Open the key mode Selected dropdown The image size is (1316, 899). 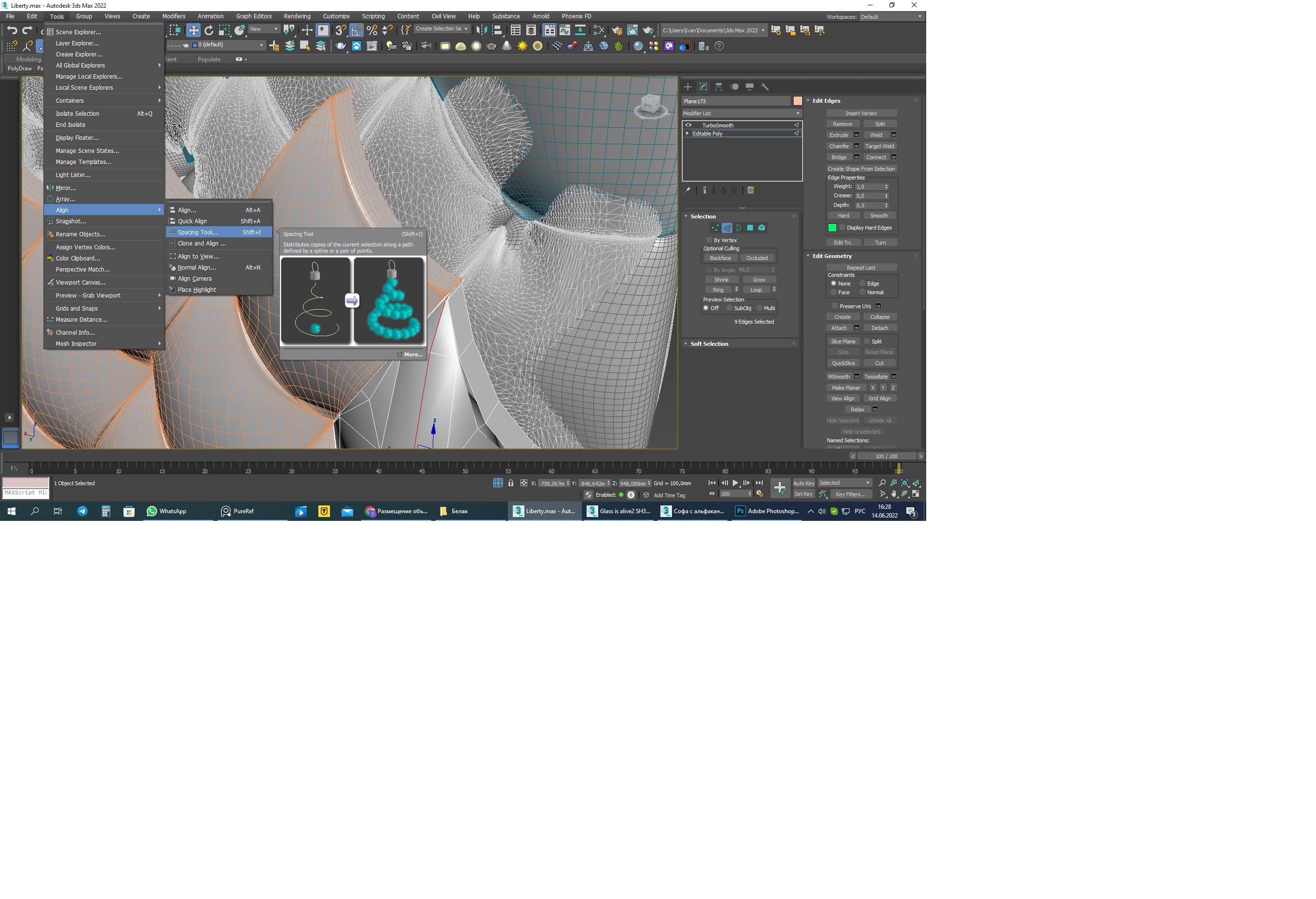click(844, 483)
